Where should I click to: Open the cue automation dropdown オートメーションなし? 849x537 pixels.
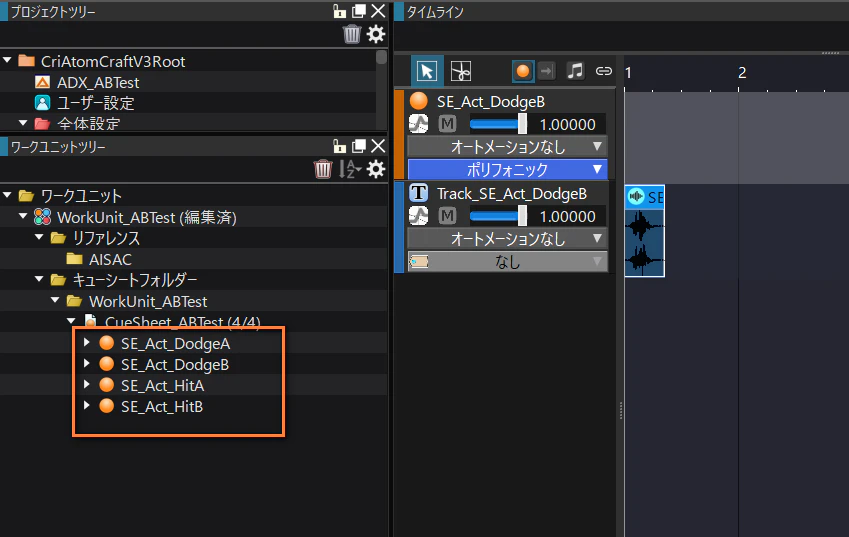(x=507, y=147)
